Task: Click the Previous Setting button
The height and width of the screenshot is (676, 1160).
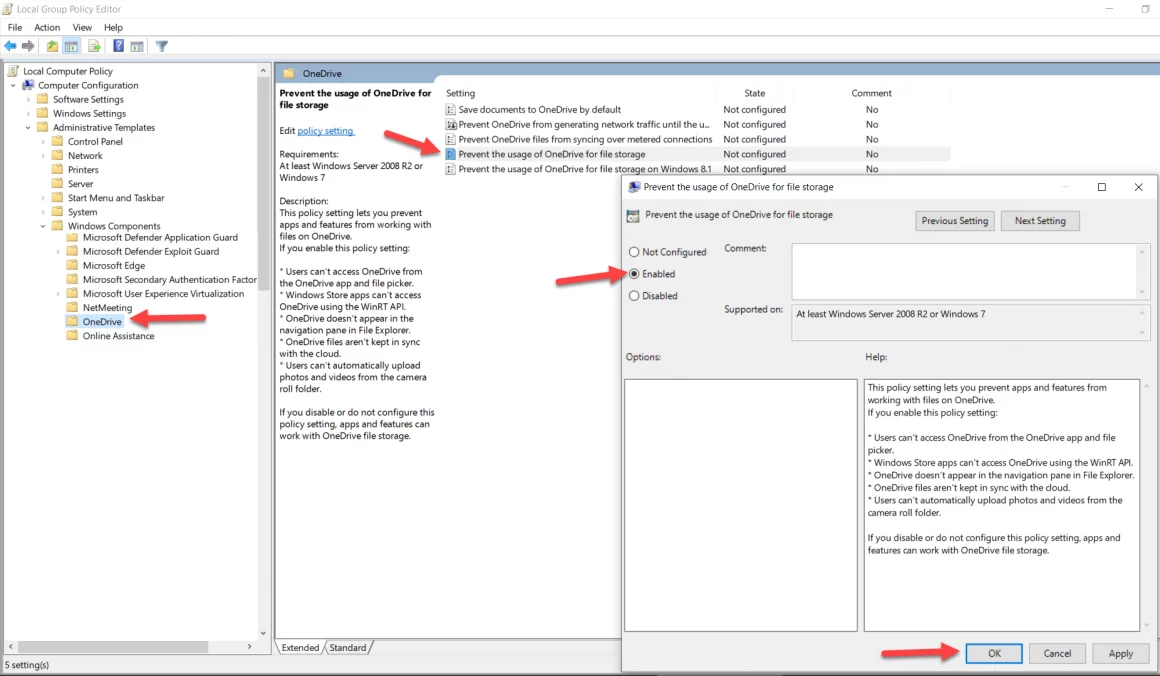Action: [954, 220]
